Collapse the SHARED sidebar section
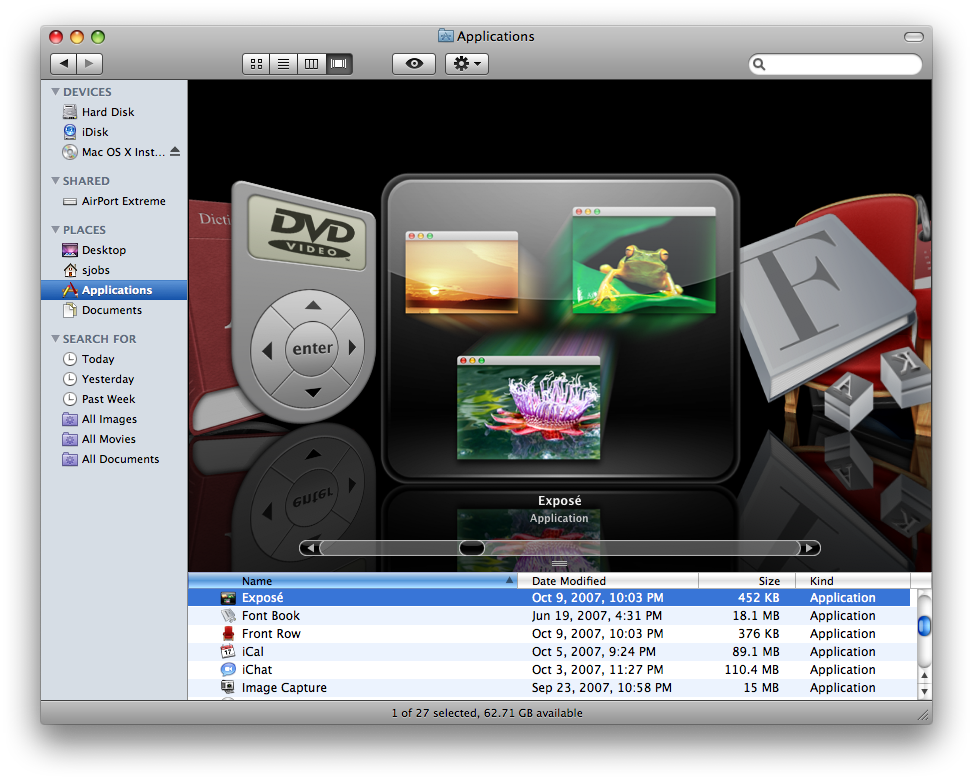Screen dimensions: 973x780 point(56,181)
